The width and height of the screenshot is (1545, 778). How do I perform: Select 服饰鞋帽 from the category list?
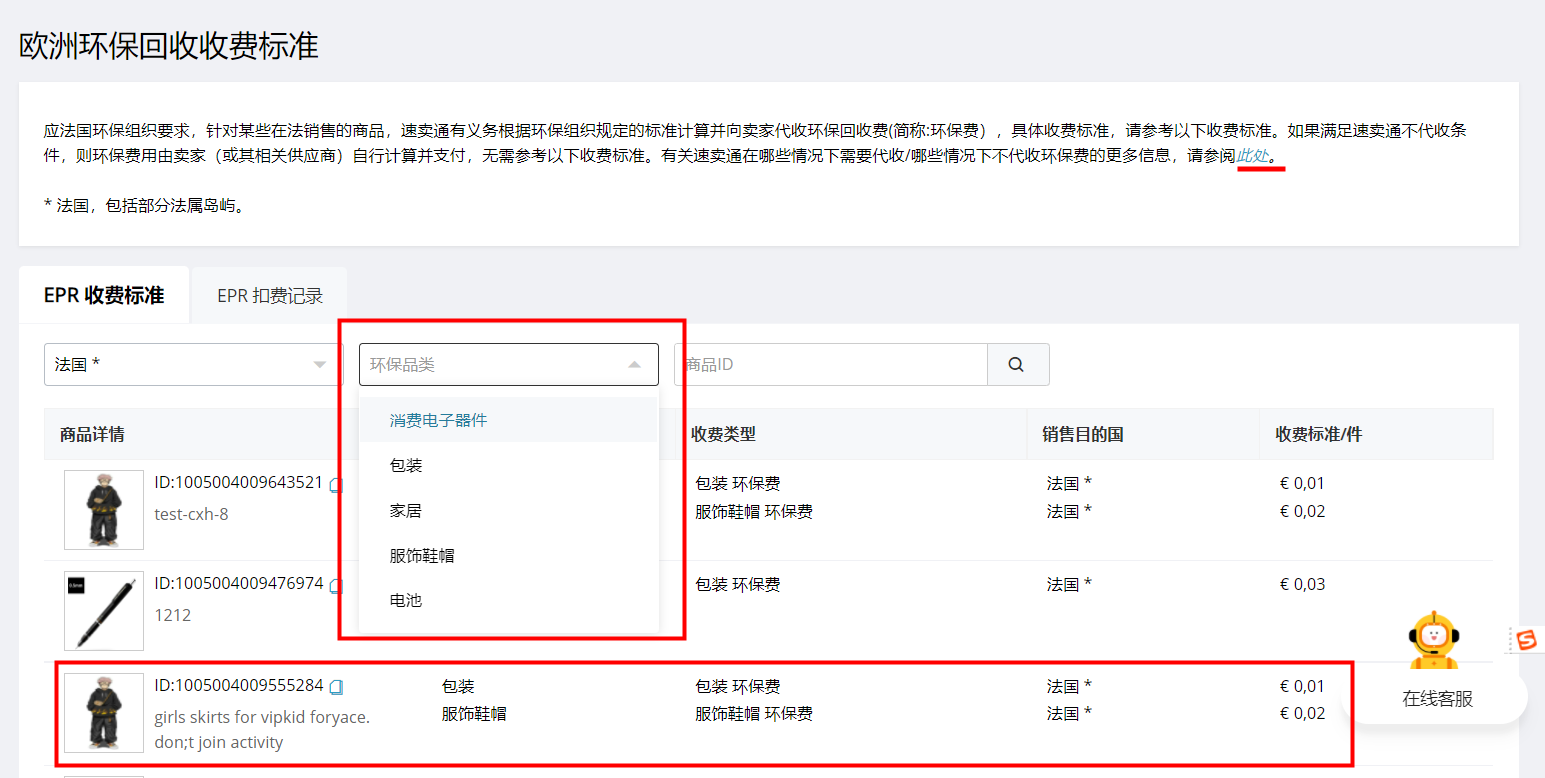coord(509,555)
